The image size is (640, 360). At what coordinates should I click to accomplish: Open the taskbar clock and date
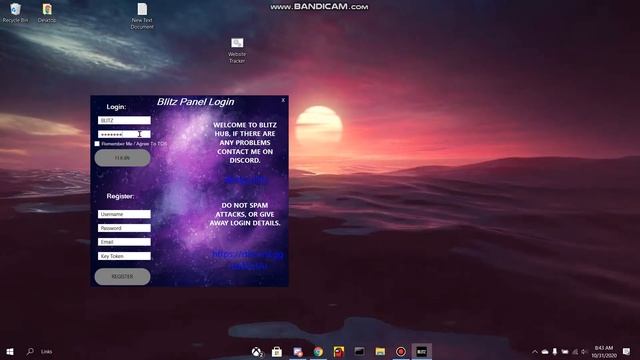click(x=604, y=351)
